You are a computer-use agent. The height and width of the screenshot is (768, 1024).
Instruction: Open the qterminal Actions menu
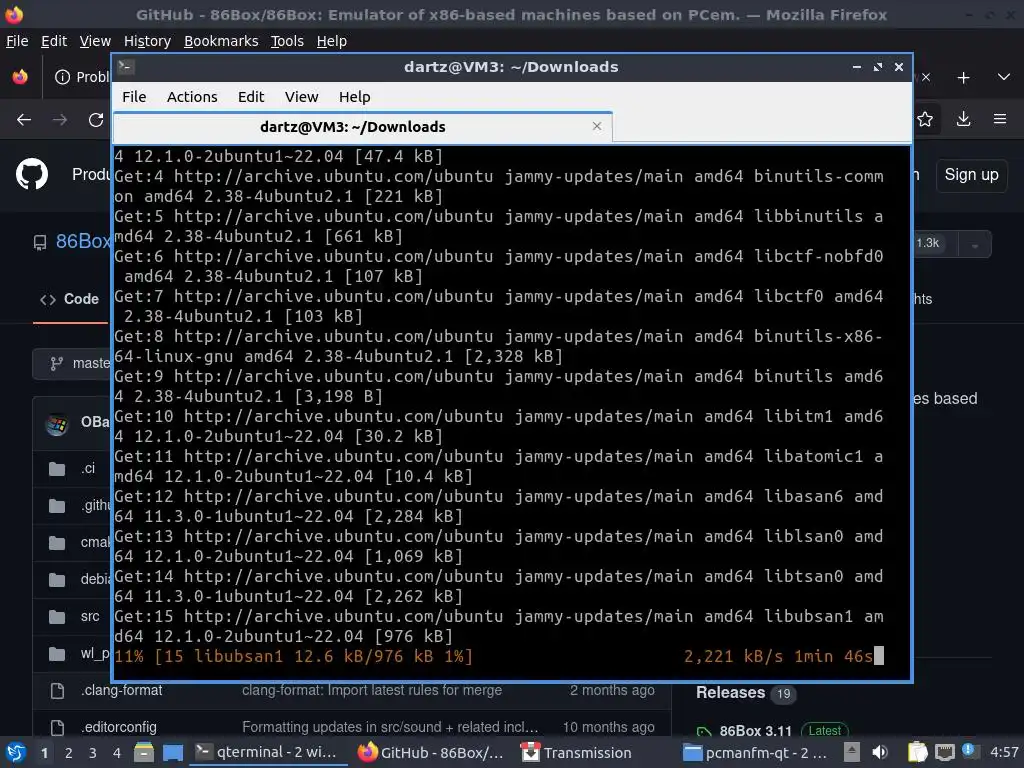(x=192, y=97)
